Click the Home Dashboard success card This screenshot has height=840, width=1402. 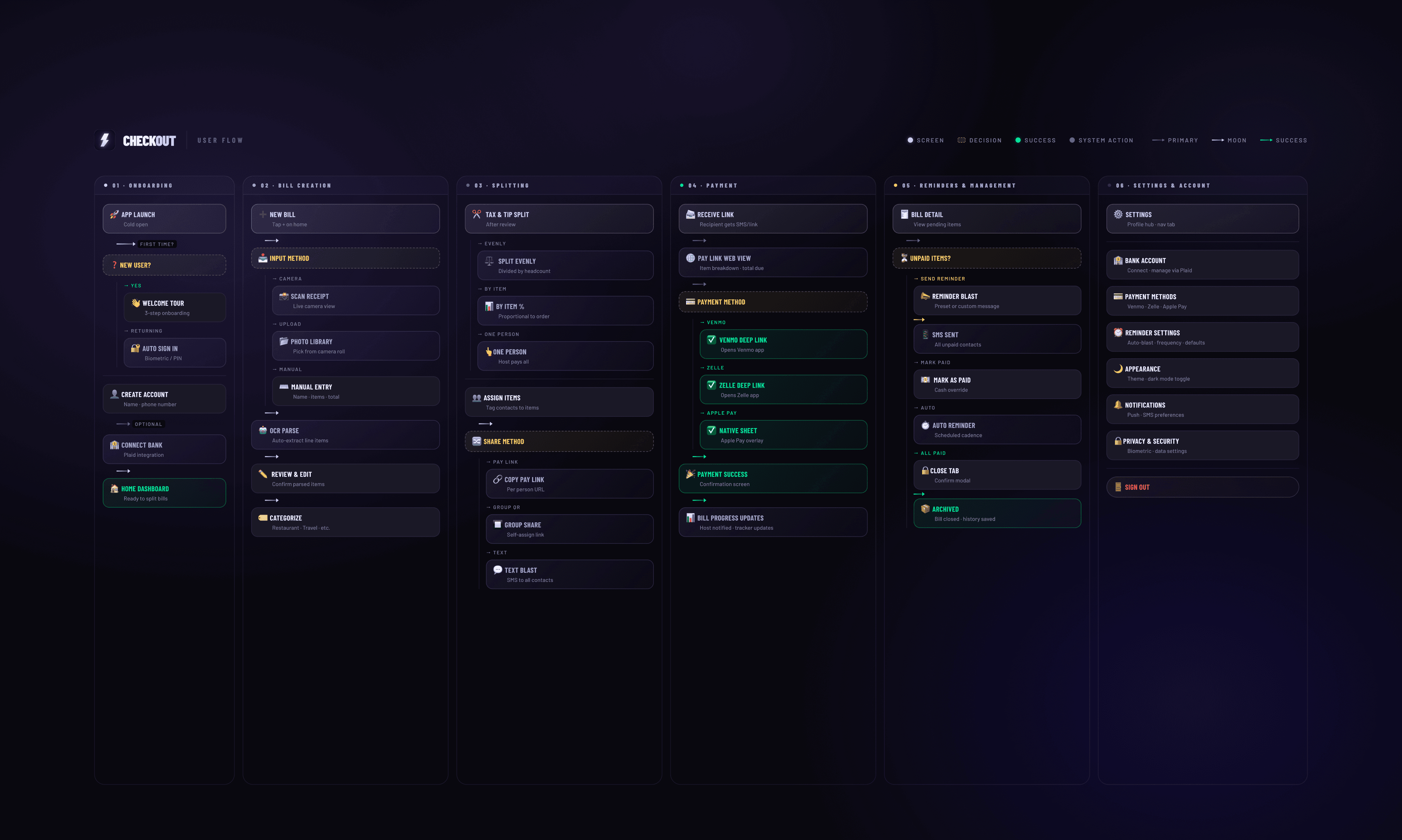coord(164,493)
